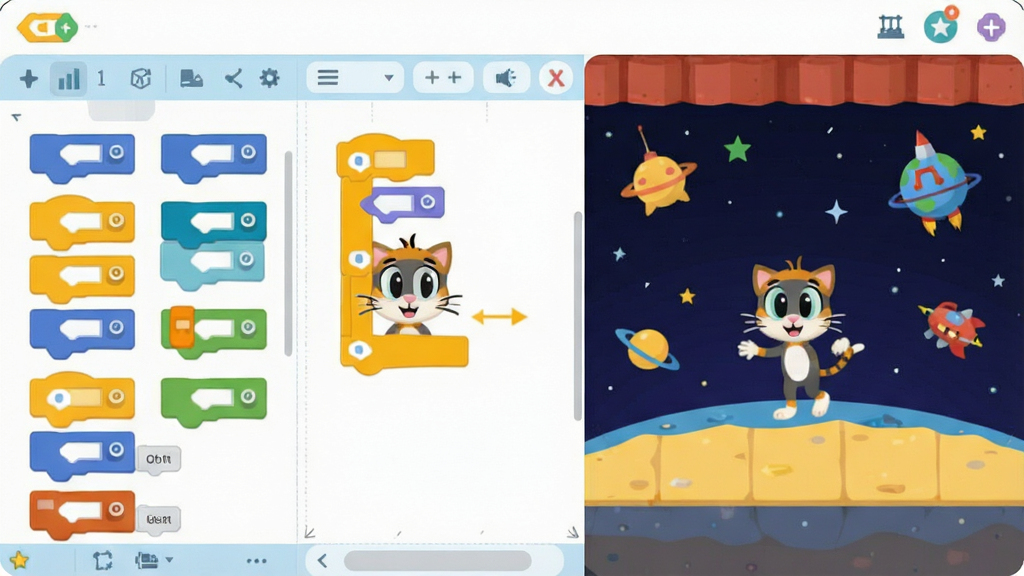Click the share icon in the toolbar
The height and width of the screenshot is (576, 1024).
point(233,79)
